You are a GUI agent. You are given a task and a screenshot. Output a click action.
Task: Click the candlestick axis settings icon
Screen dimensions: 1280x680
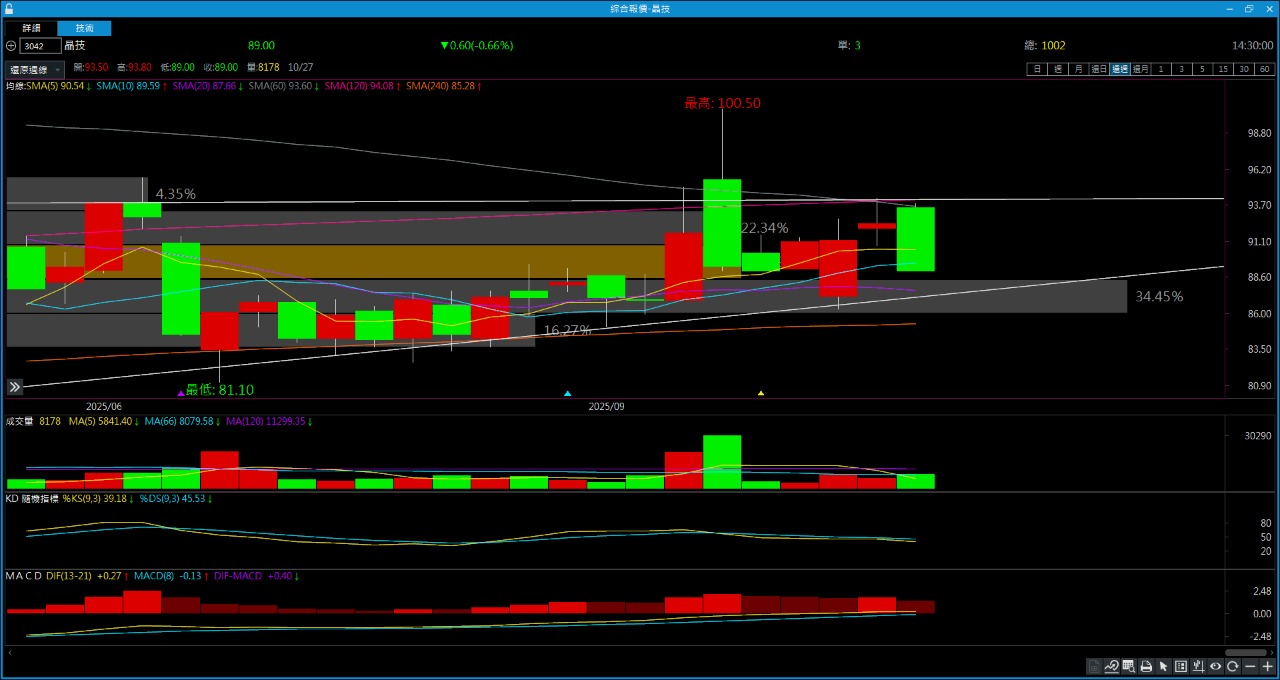[x=1198, y=666]
